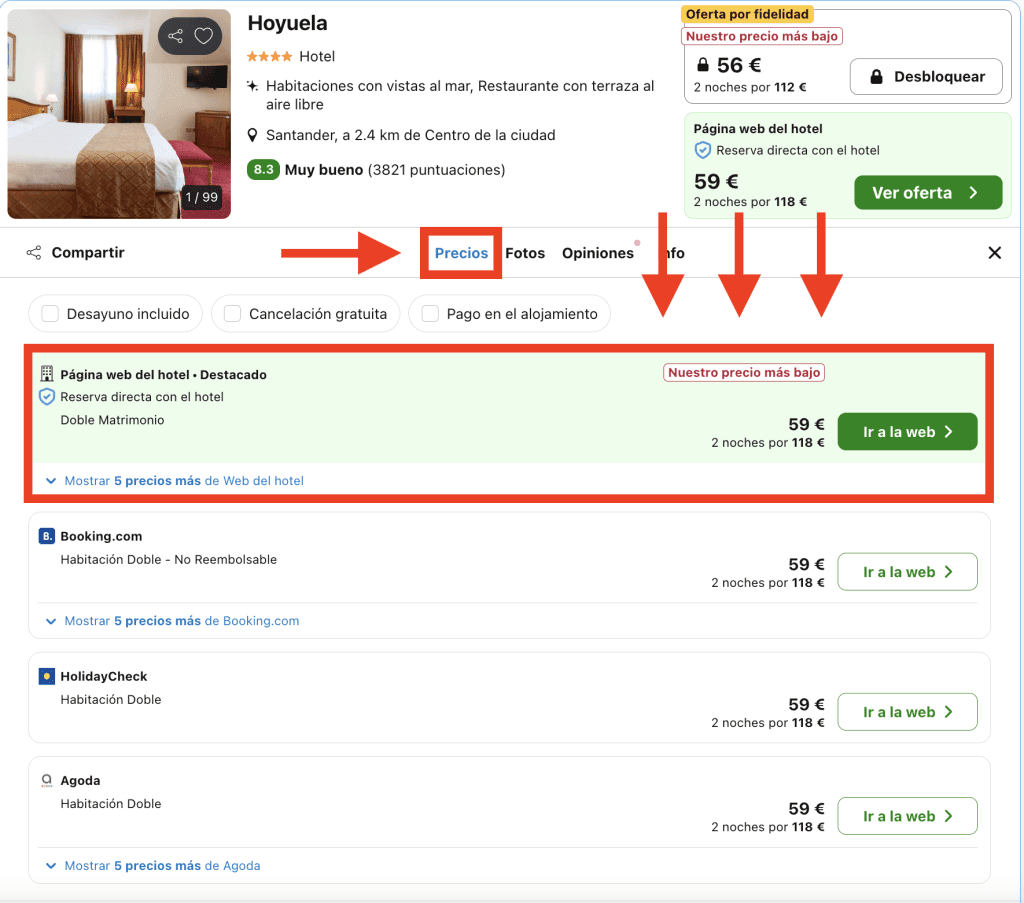1024x903 pixels.
Task: Switch to the Fotos tab
Action: pyautogui.click(x=525, y=253)
